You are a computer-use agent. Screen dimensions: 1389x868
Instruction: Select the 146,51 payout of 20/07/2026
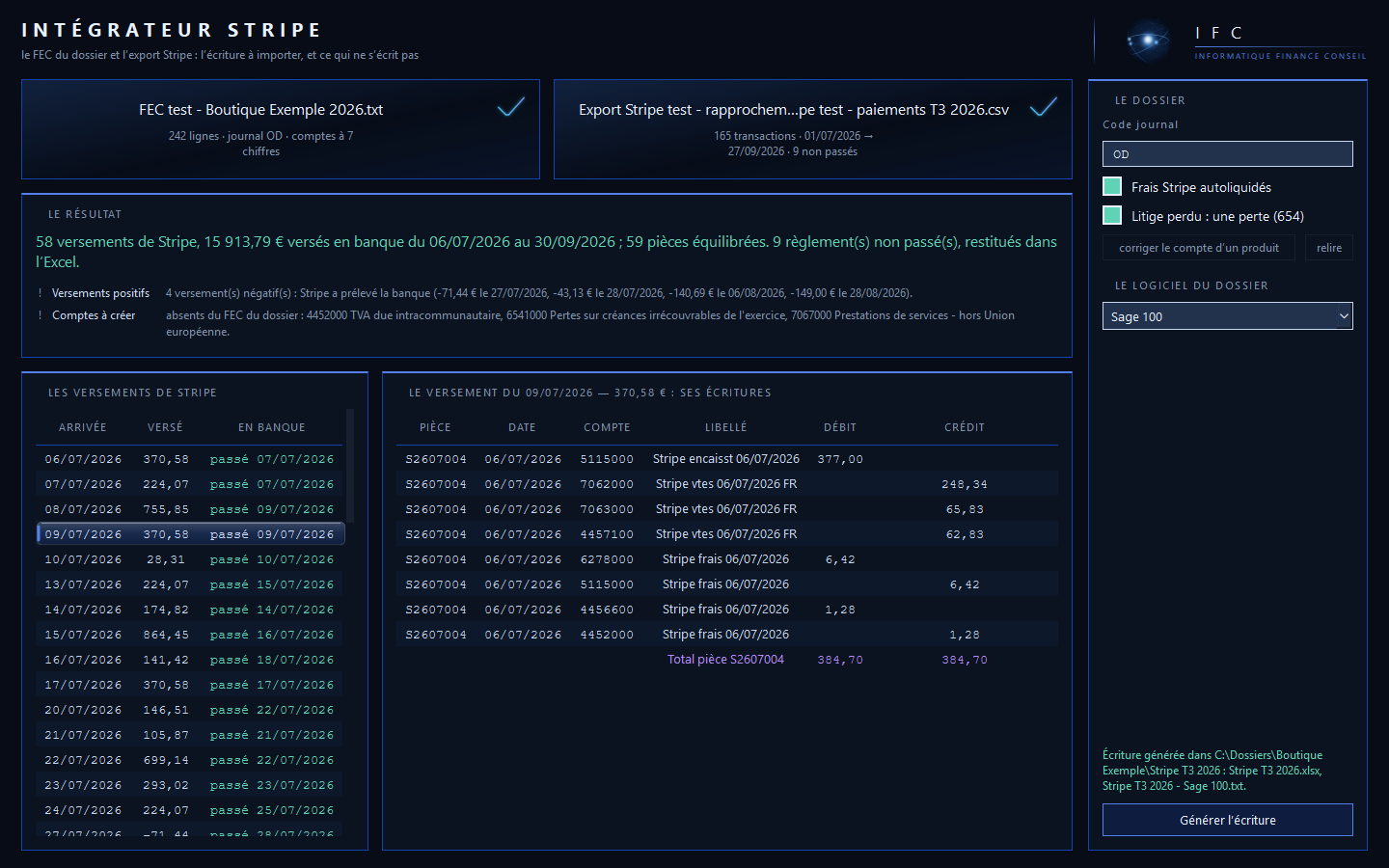coord(190,710)
